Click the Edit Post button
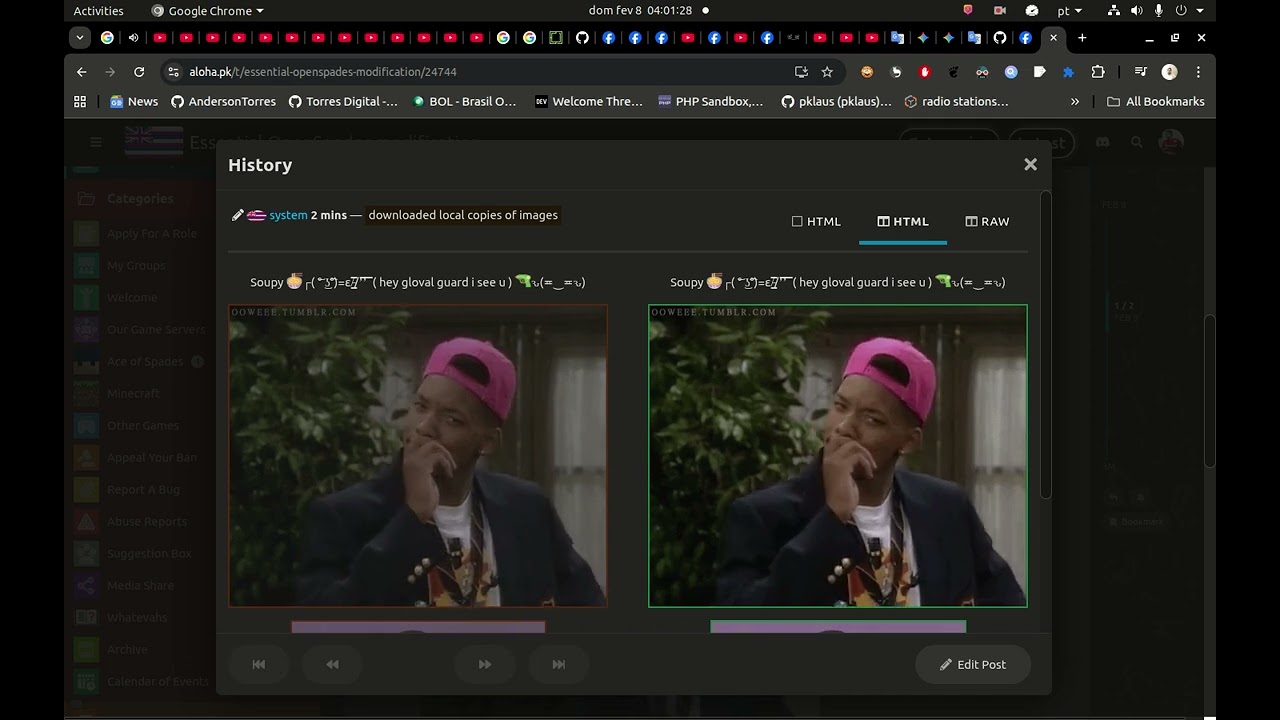 [x=972, y=665]
